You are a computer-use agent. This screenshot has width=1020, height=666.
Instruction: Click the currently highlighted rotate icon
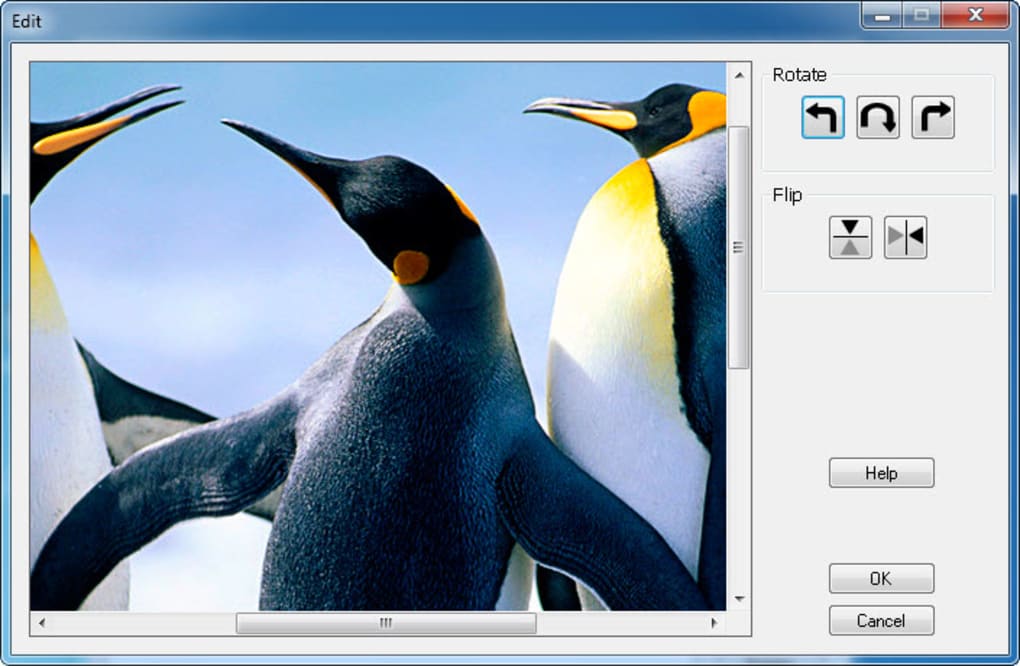point(821,117)
